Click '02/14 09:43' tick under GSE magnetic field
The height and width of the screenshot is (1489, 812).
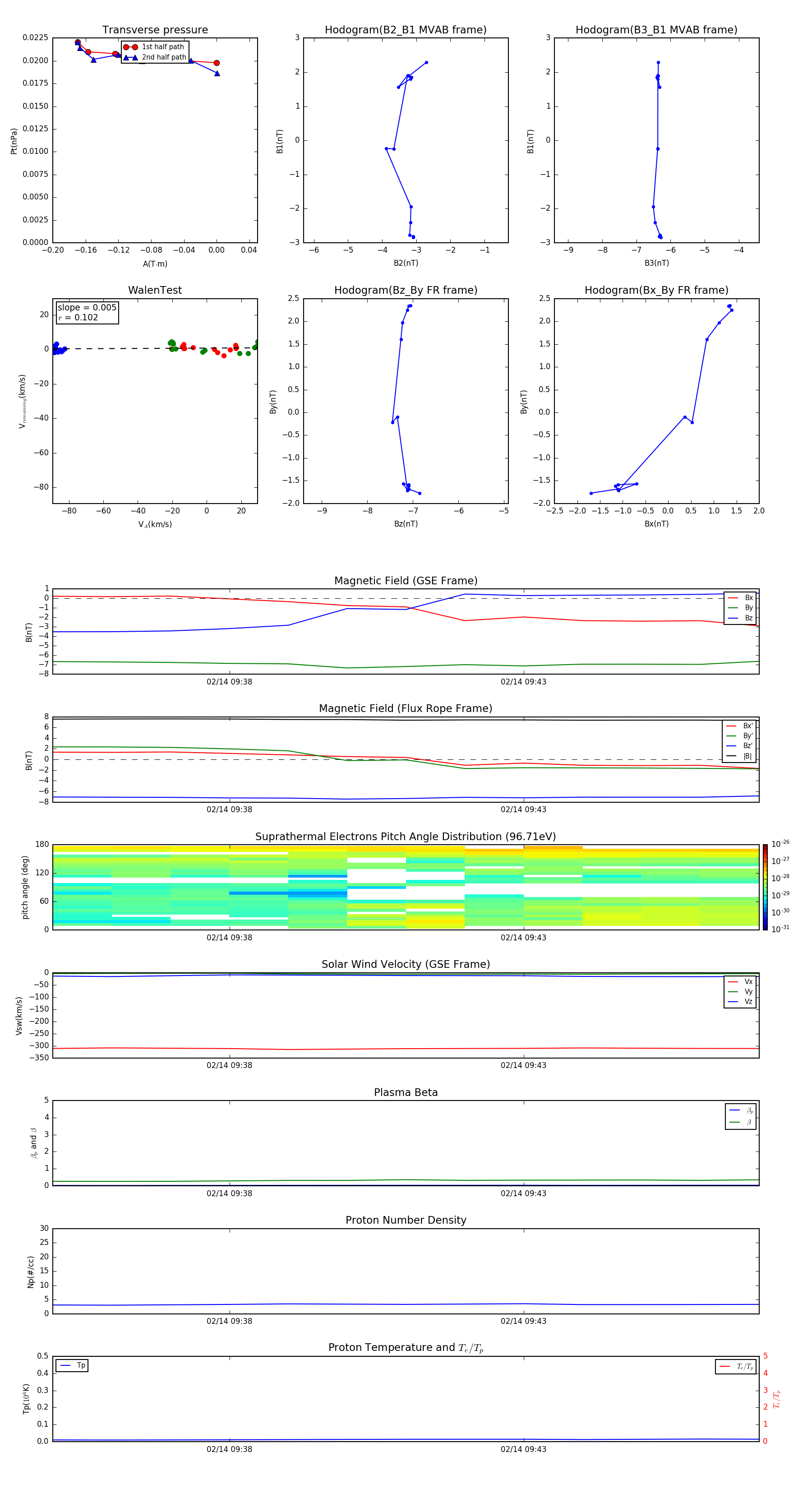point(524,682)
